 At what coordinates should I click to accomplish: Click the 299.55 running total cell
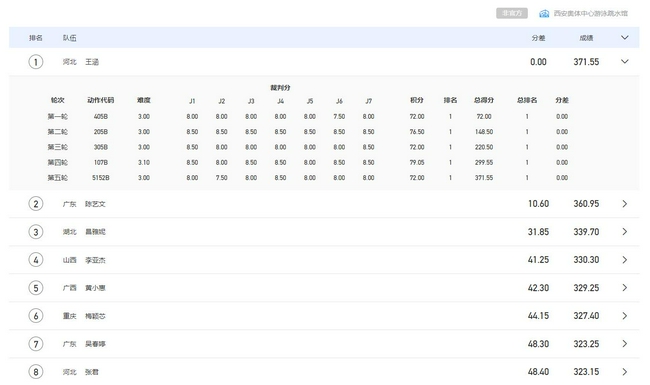click(x=484, y=162)
